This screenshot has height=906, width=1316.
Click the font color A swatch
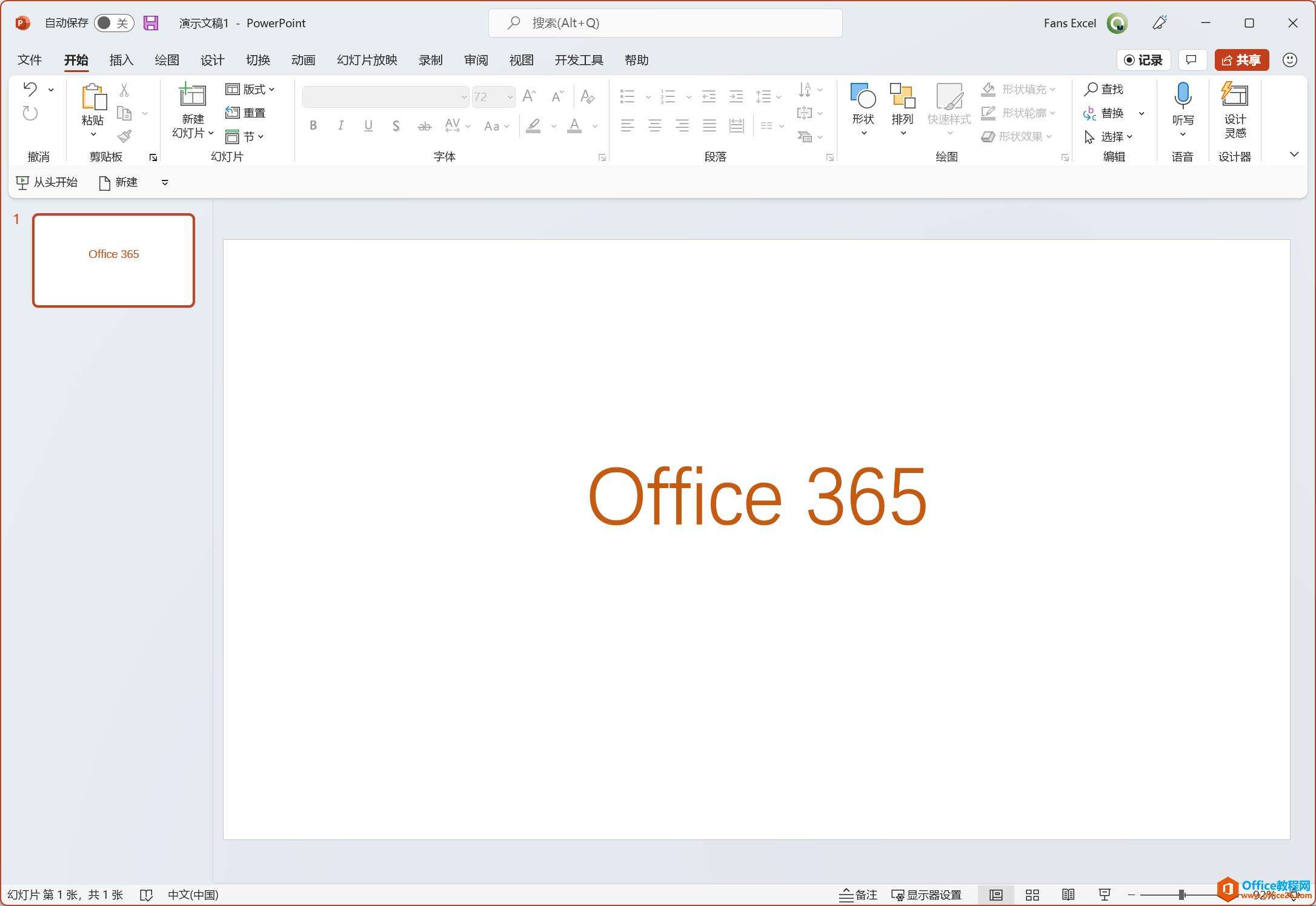click(574, 126)
